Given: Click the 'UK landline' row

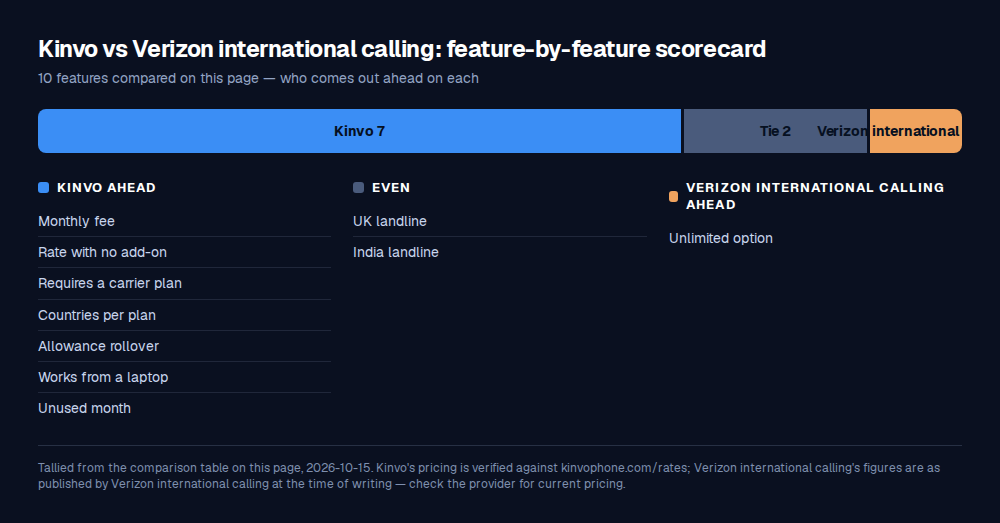Looking at the screenshot, I should click(x=500, y=221).
